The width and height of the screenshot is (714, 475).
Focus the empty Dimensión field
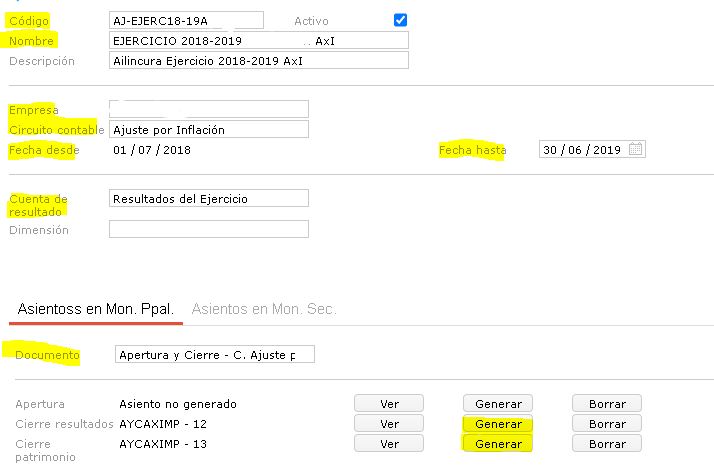pyautogui.click(x=208, y=230)
